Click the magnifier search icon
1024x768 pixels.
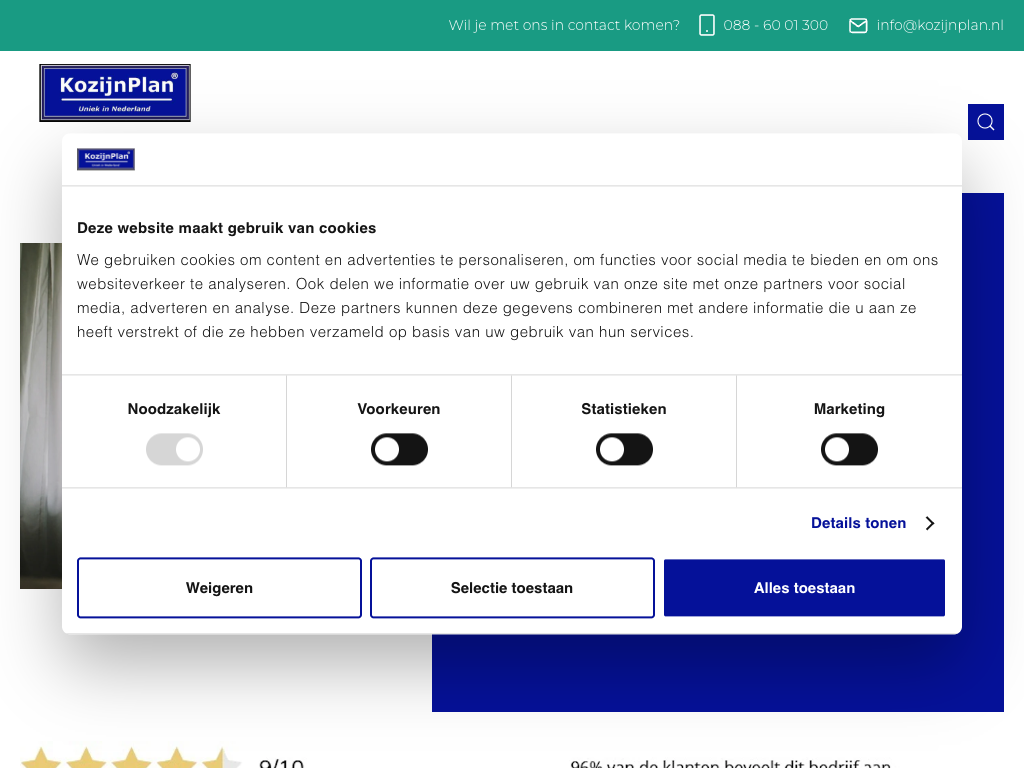(985, 122)
